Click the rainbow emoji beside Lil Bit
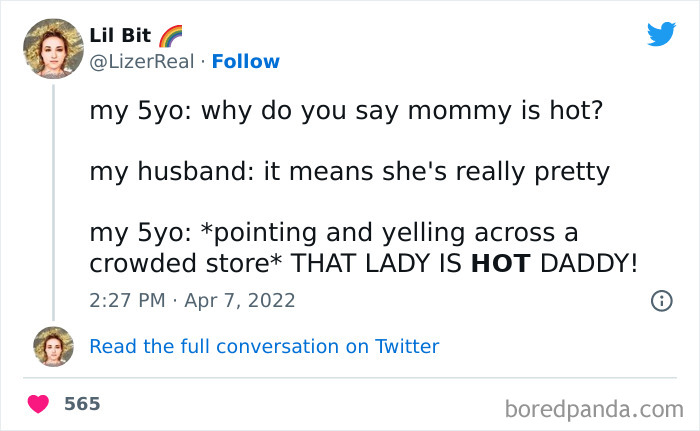The height and width of the screenshot is (431, 700). [171, 36]
